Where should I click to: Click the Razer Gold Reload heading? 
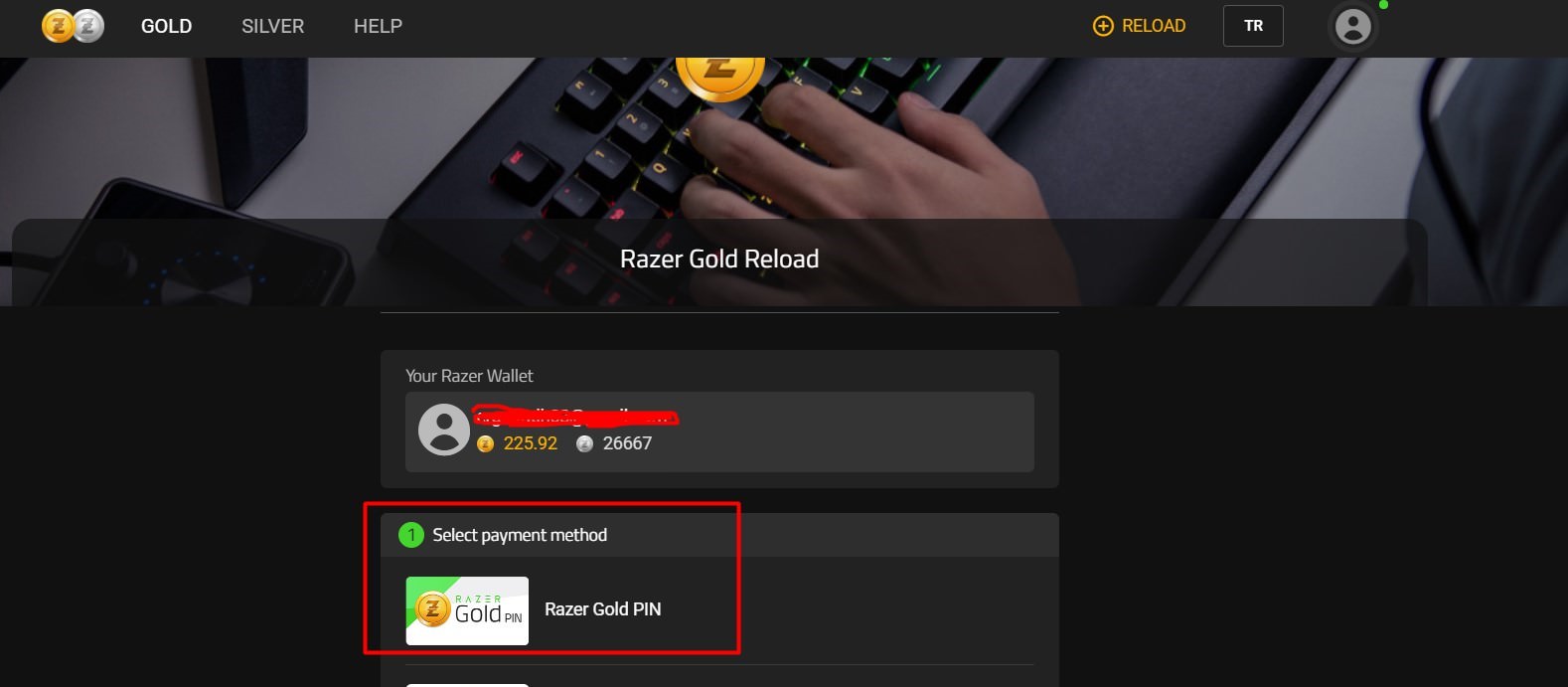719,258
